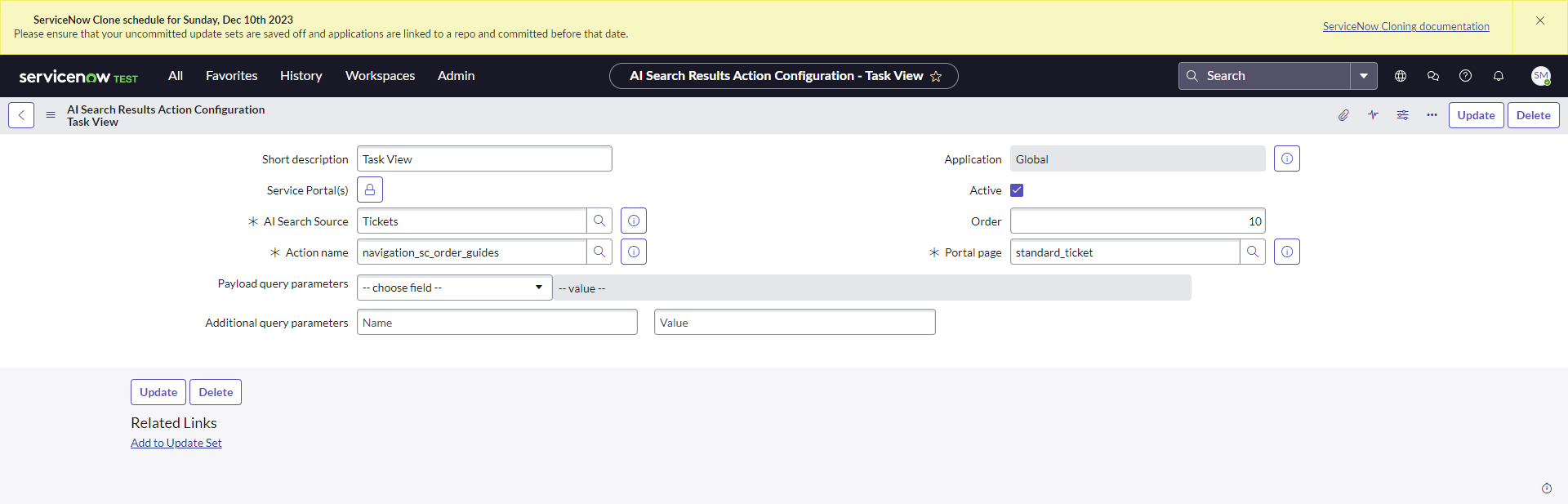Preview the Action name record info

coord(634,252)
